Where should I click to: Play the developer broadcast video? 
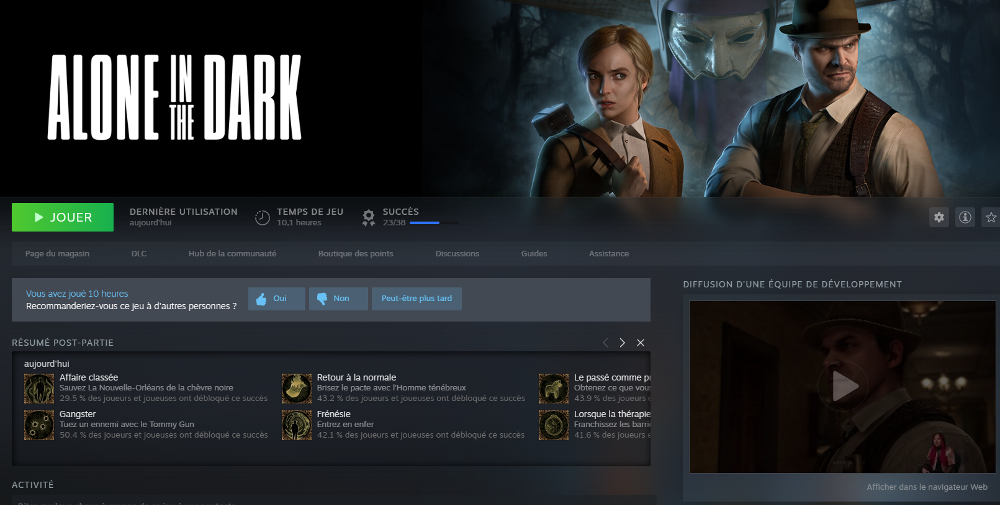[x=844, y=386]
